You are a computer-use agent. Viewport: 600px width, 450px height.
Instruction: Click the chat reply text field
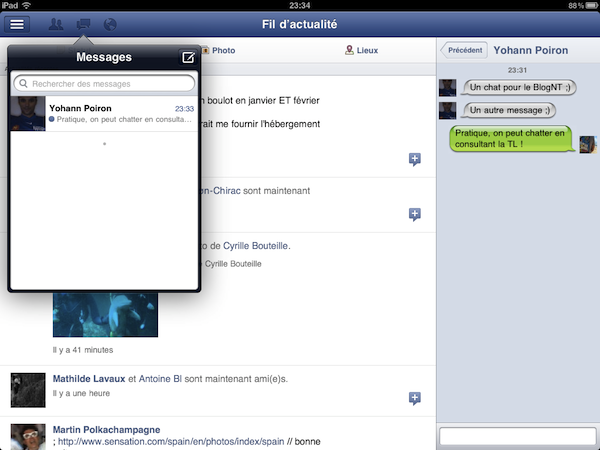[x=517, y=436]
